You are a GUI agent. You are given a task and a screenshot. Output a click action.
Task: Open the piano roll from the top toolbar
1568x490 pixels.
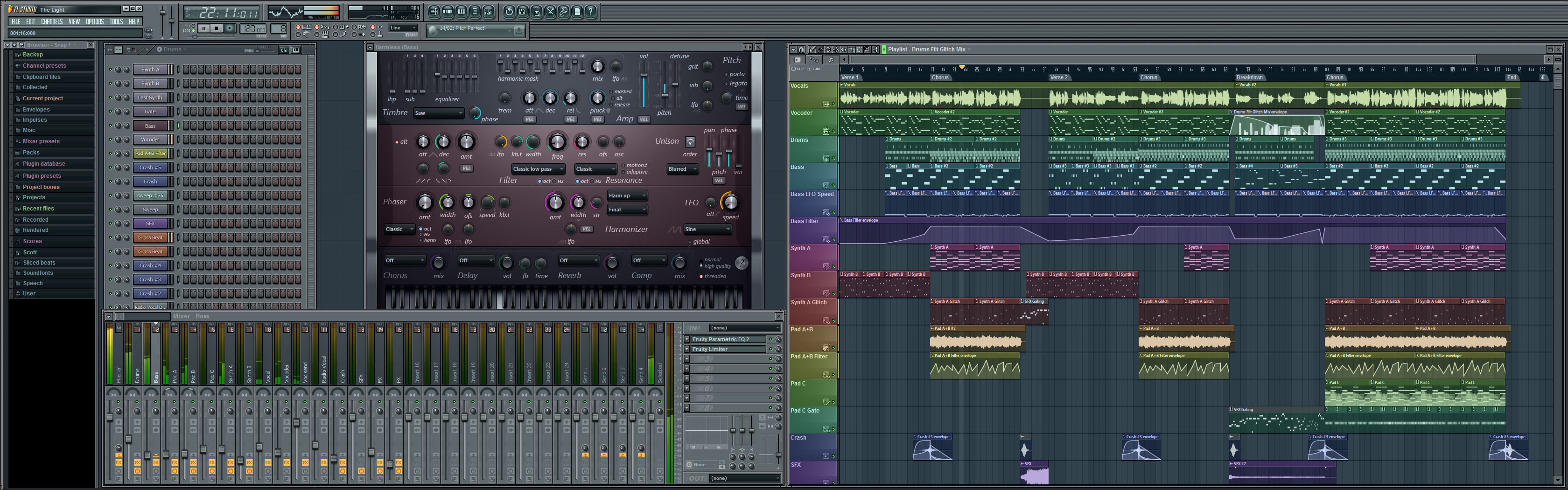pos(461,12)
